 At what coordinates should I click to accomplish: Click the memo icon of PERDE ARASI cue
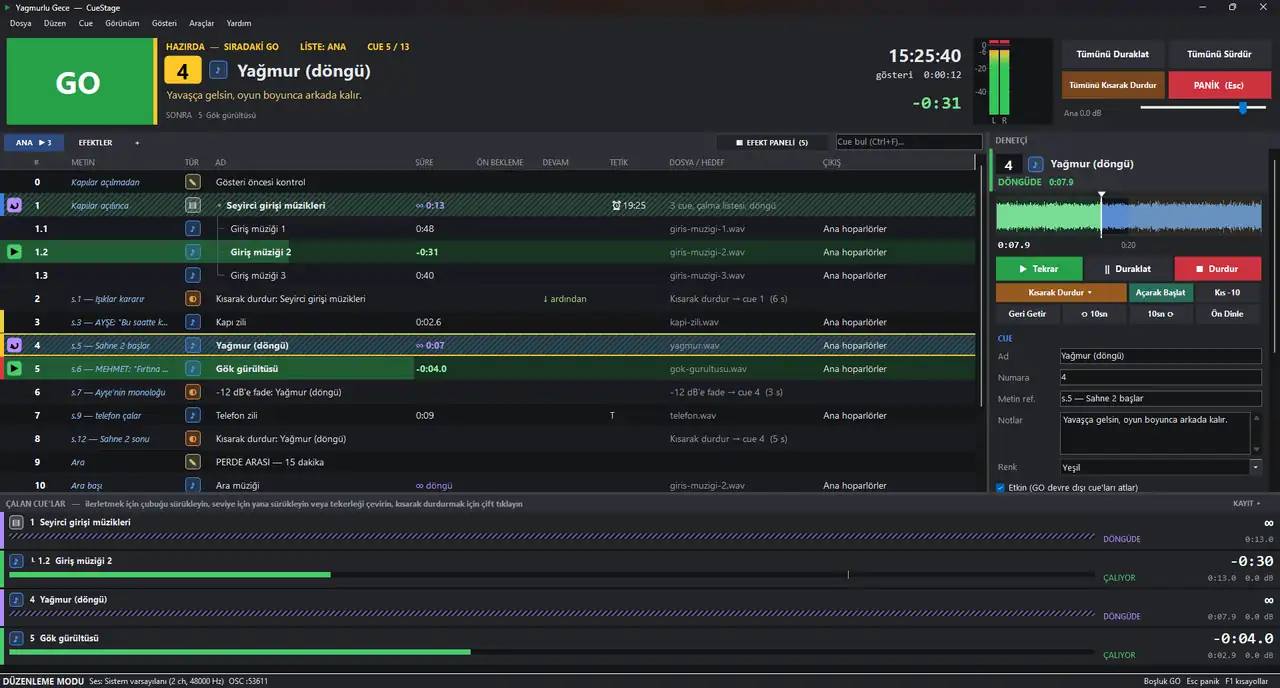click(193, 462)
